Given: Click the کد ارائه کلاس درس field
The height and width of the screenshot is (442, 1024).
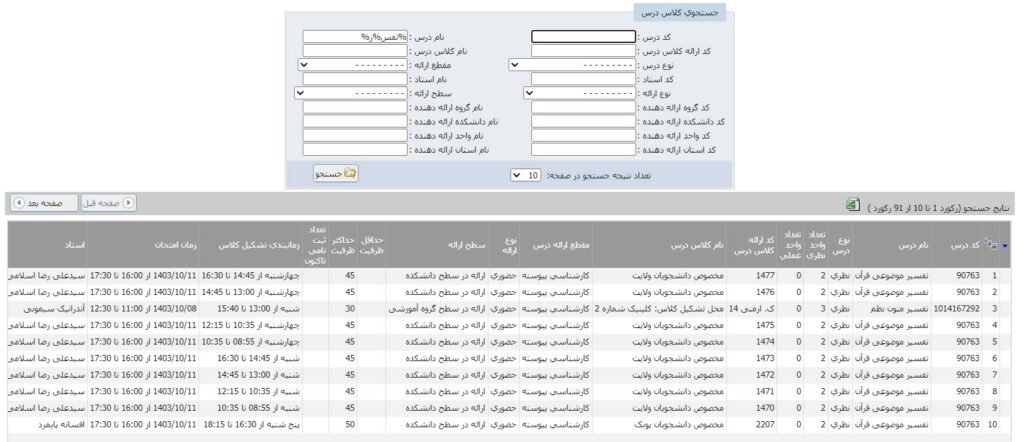Looking at the screenshot, I should (583, 51).
